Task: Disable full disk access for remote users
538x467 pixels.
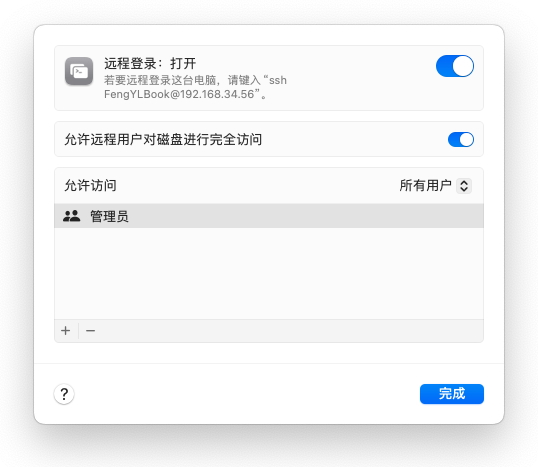Action: (461, 139)
